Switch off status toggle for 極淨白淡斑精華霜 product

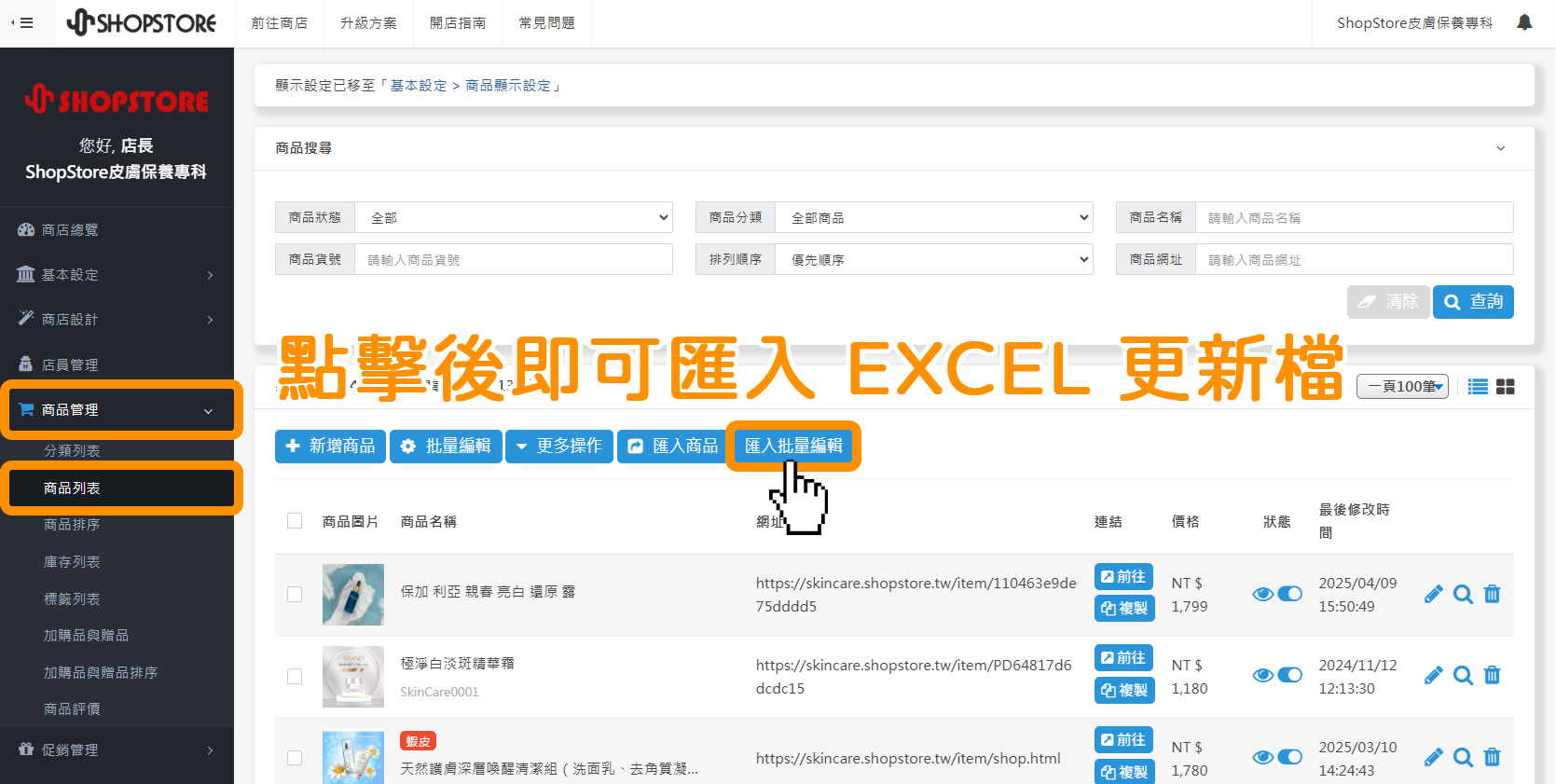[x=1290, y=675]
